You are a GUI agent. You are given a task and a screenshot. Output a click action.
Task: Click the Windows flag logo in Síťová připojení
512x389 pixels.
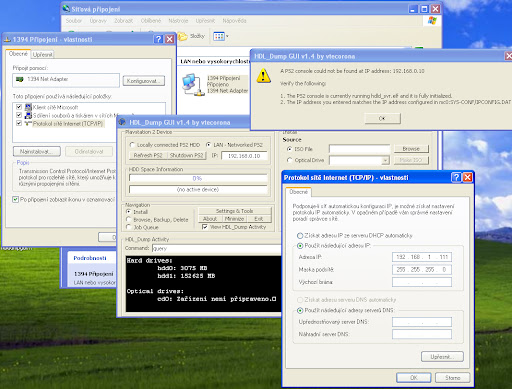tap(432, 21)
